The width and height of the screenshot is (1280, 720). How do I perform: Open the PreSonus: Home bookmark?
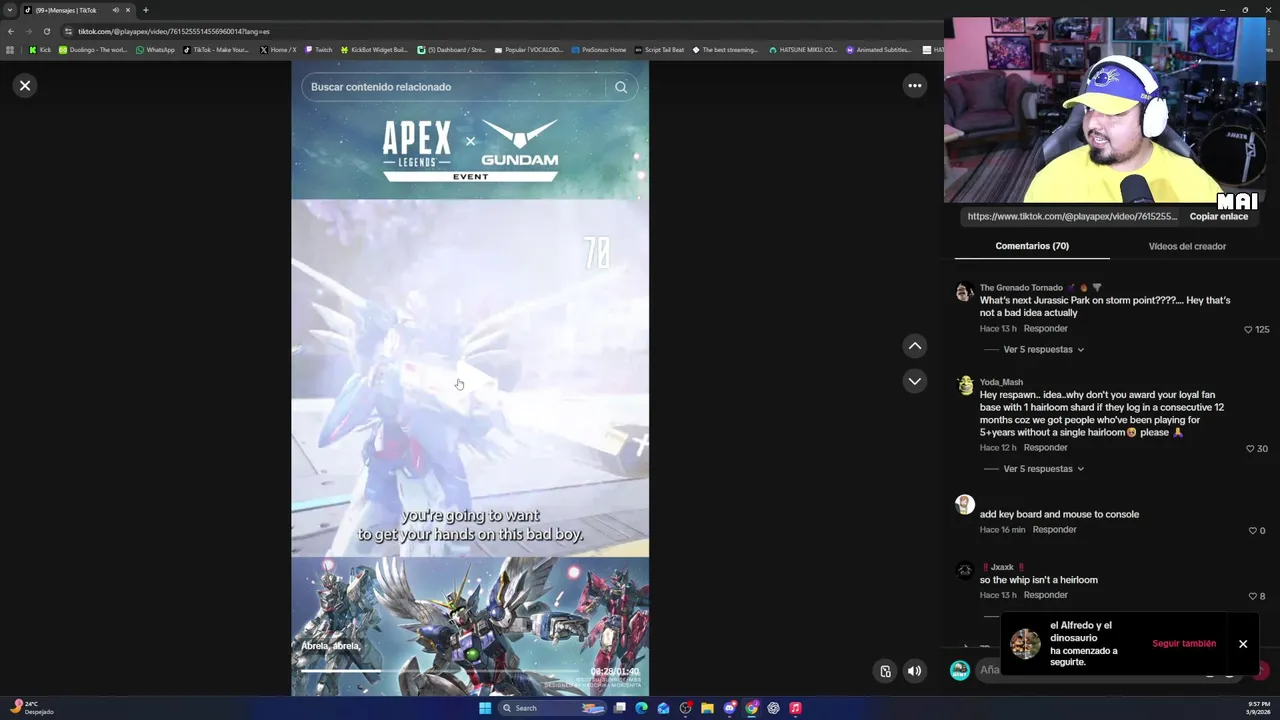pos(599,49)
